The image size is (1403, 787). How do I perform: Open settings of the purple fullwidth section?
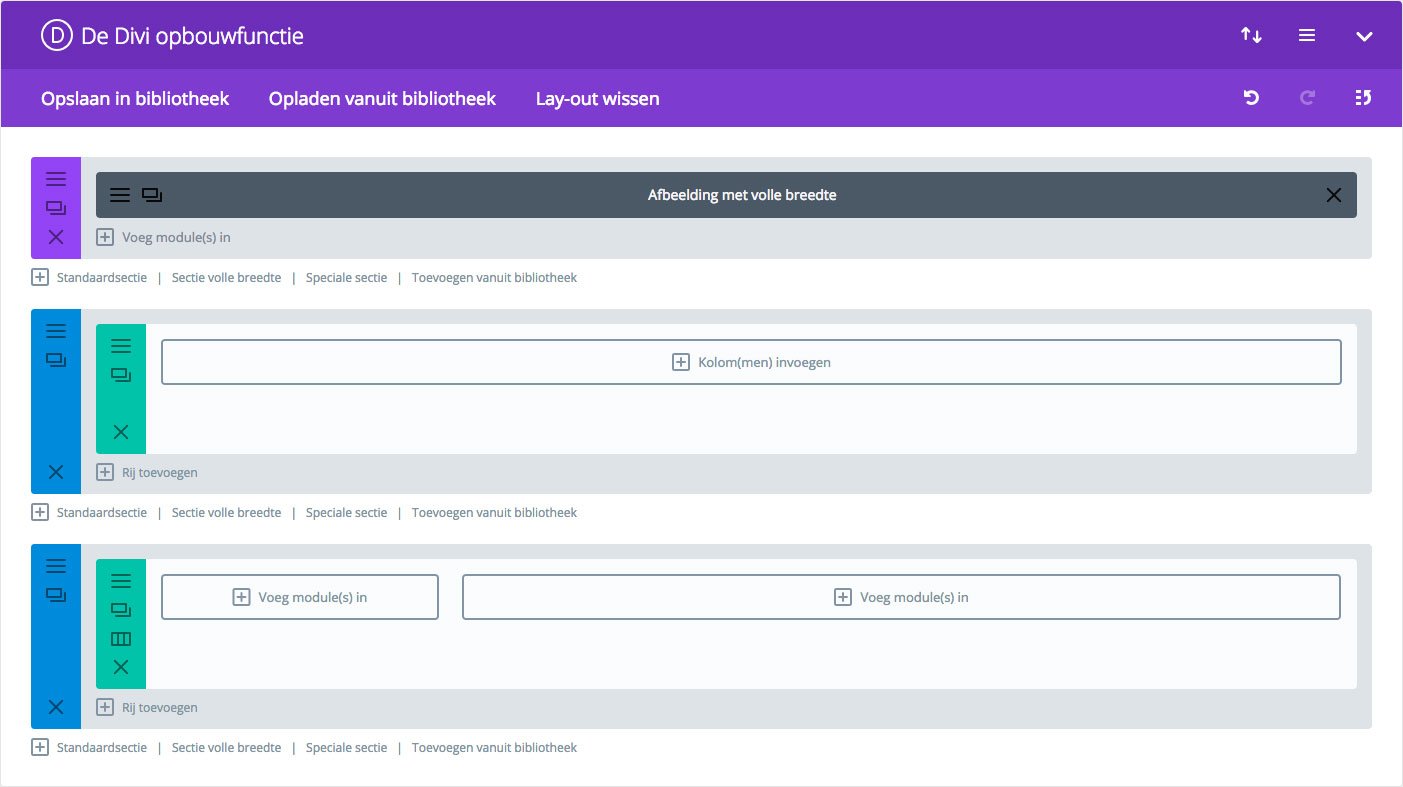(56, 179)
